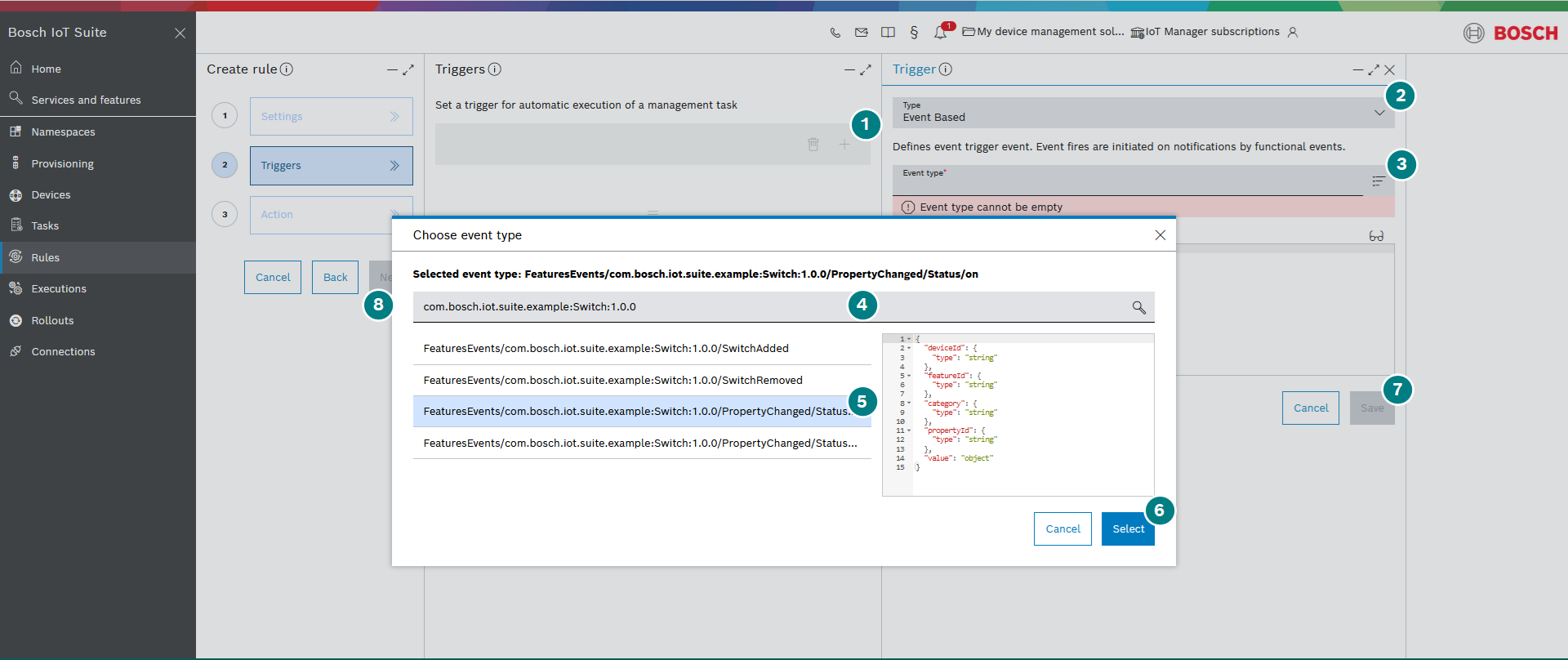The width and height of the screenshot is (1568, 660).
Task: Open the phone contact icon in header
Action: click(835, 33)
